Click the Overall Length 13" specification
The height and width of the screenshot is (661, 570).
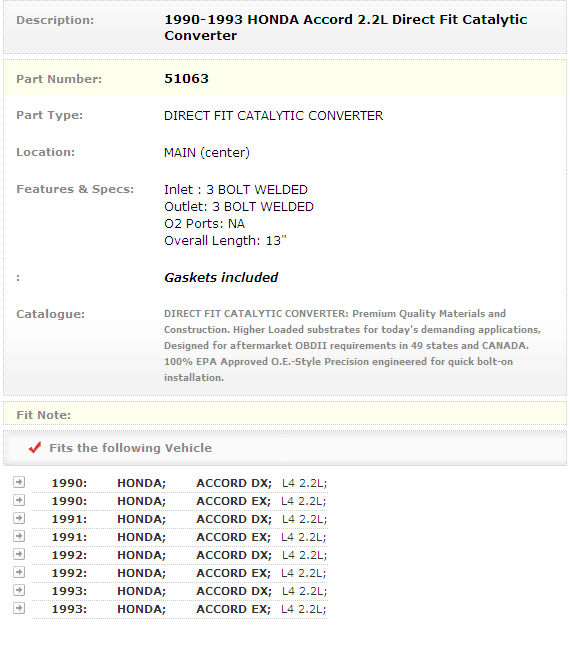(225, 241)
